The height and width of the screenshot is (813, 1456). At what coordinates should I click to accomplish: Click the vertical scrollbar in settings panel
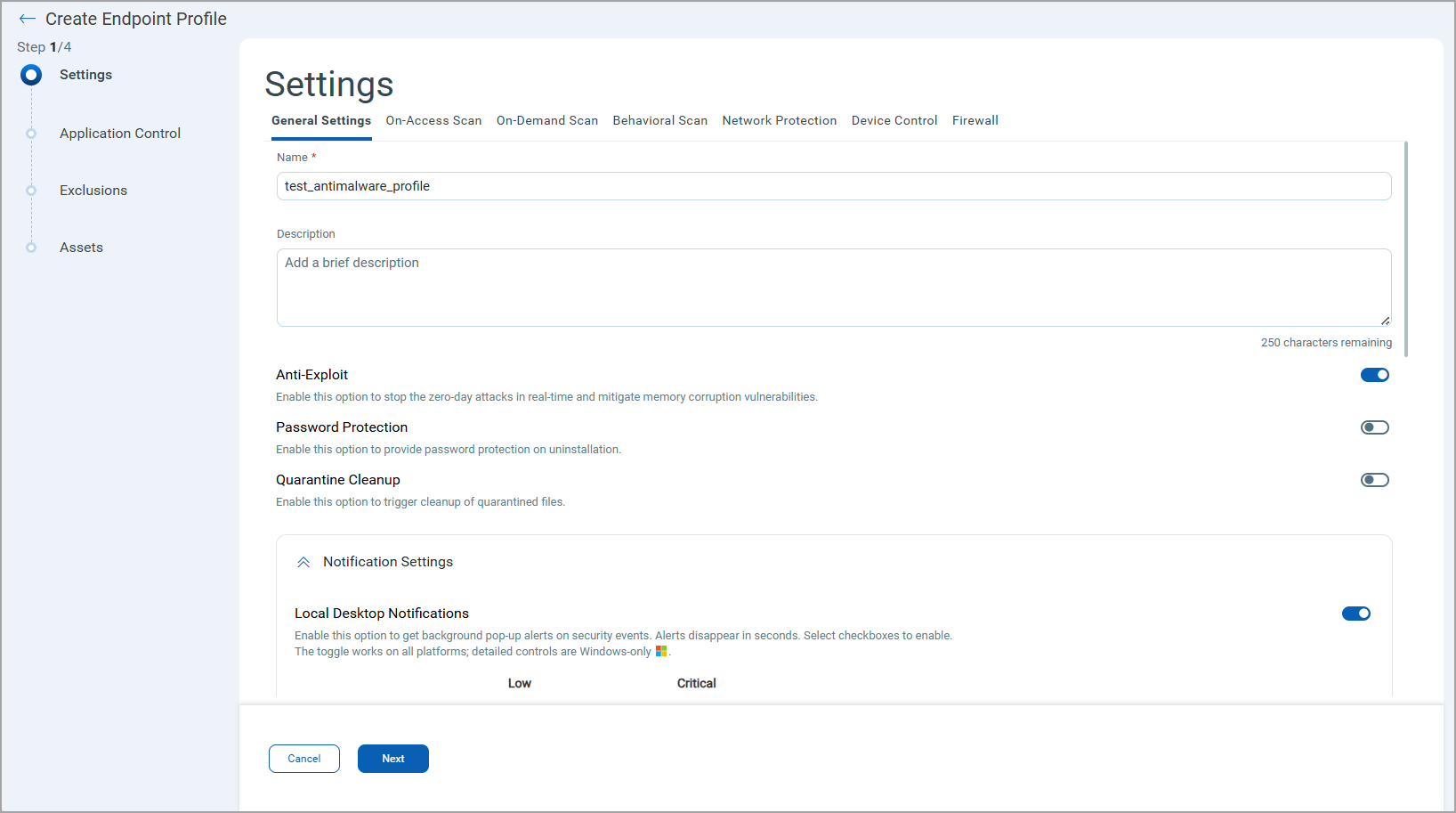coord(1405,249)
